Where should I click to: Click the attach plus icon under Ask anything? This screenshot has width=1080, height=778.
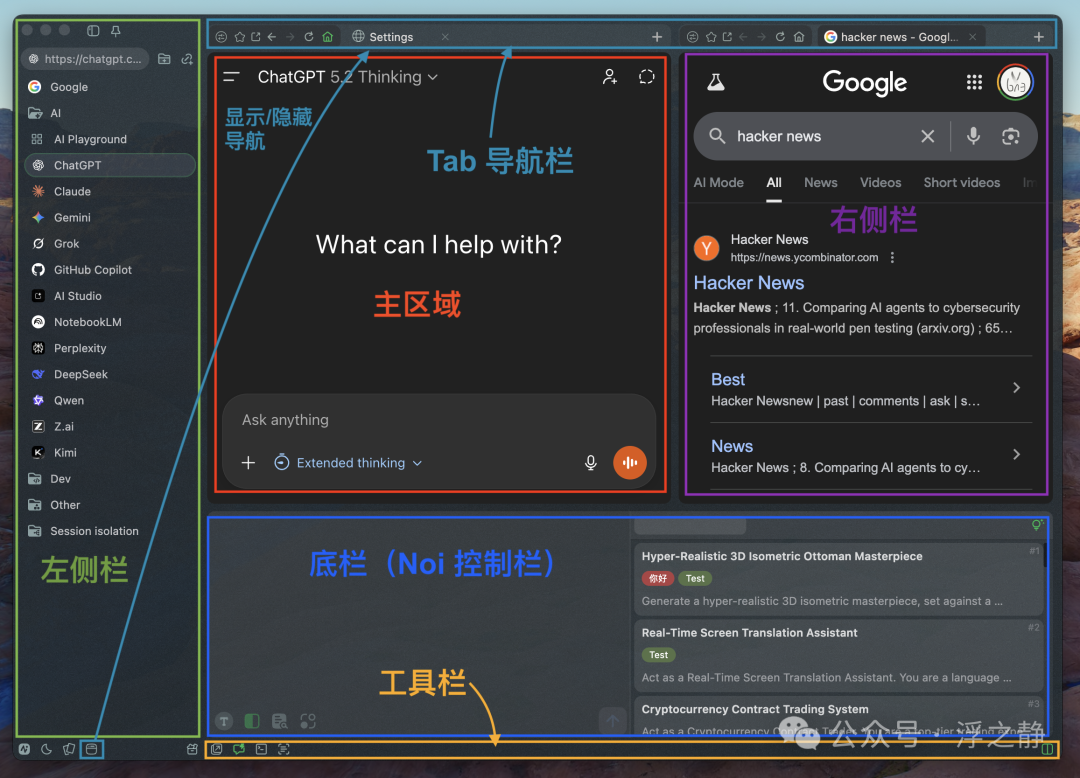249,463
